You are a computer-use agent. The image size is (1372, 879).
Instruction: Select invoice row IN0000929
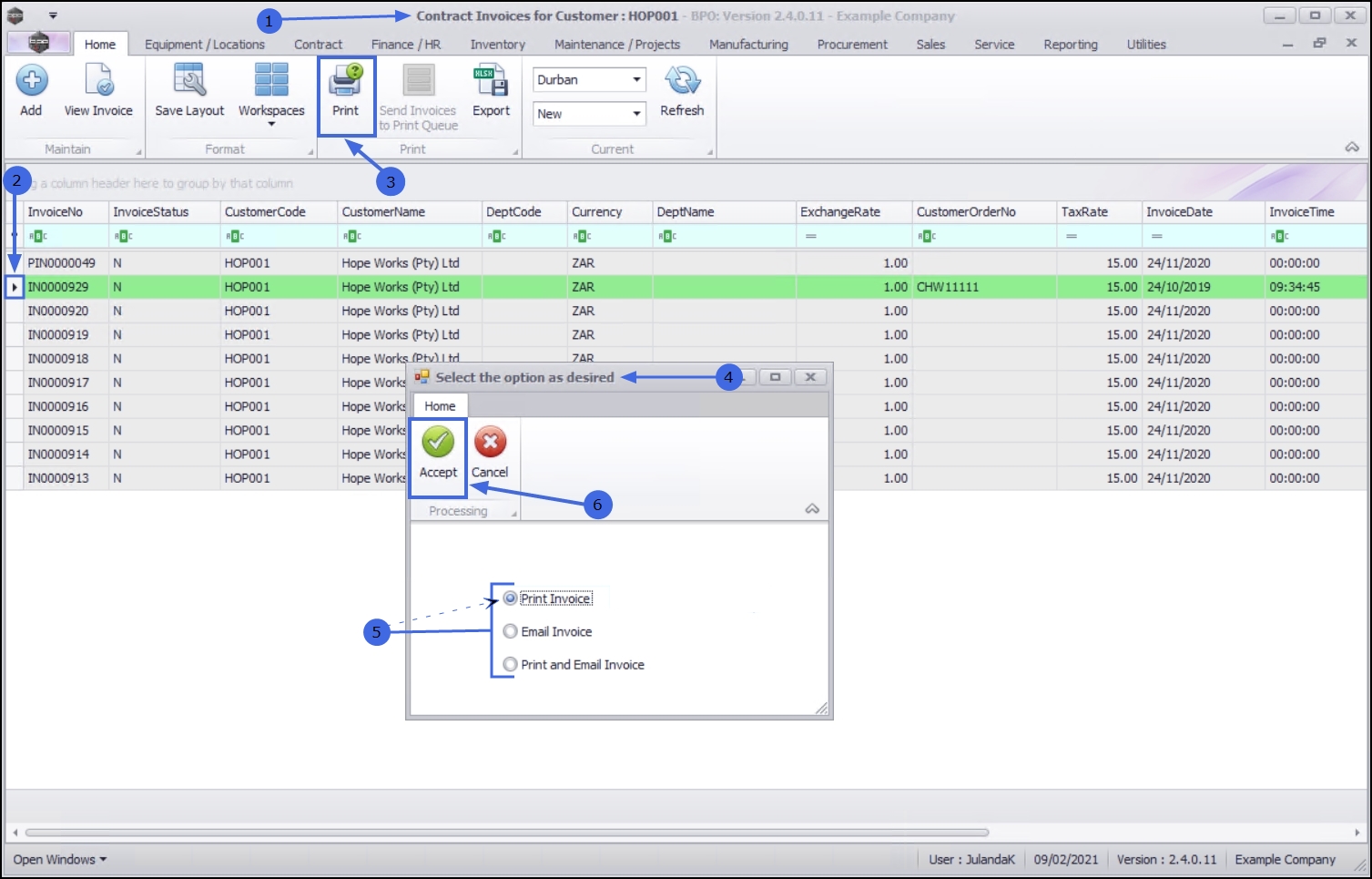(x=686, y=287)
